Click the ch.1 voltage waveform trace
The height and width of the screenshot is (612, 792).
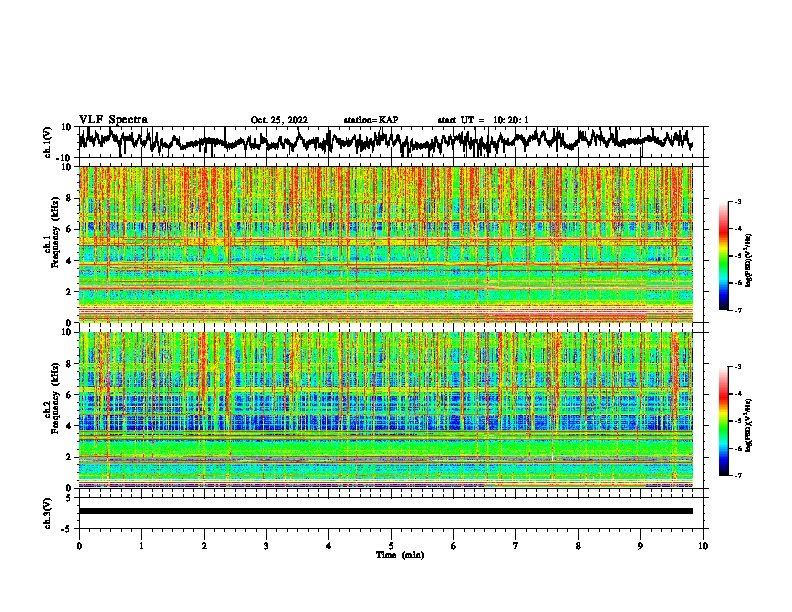point(385,142)
